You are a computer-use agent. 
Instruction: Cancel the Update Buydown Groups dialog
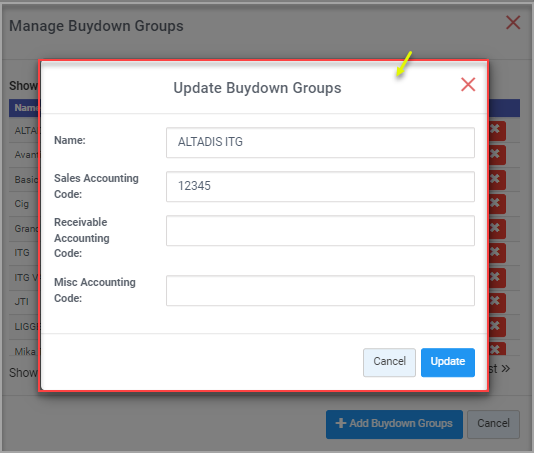click(x=389, y=362)
